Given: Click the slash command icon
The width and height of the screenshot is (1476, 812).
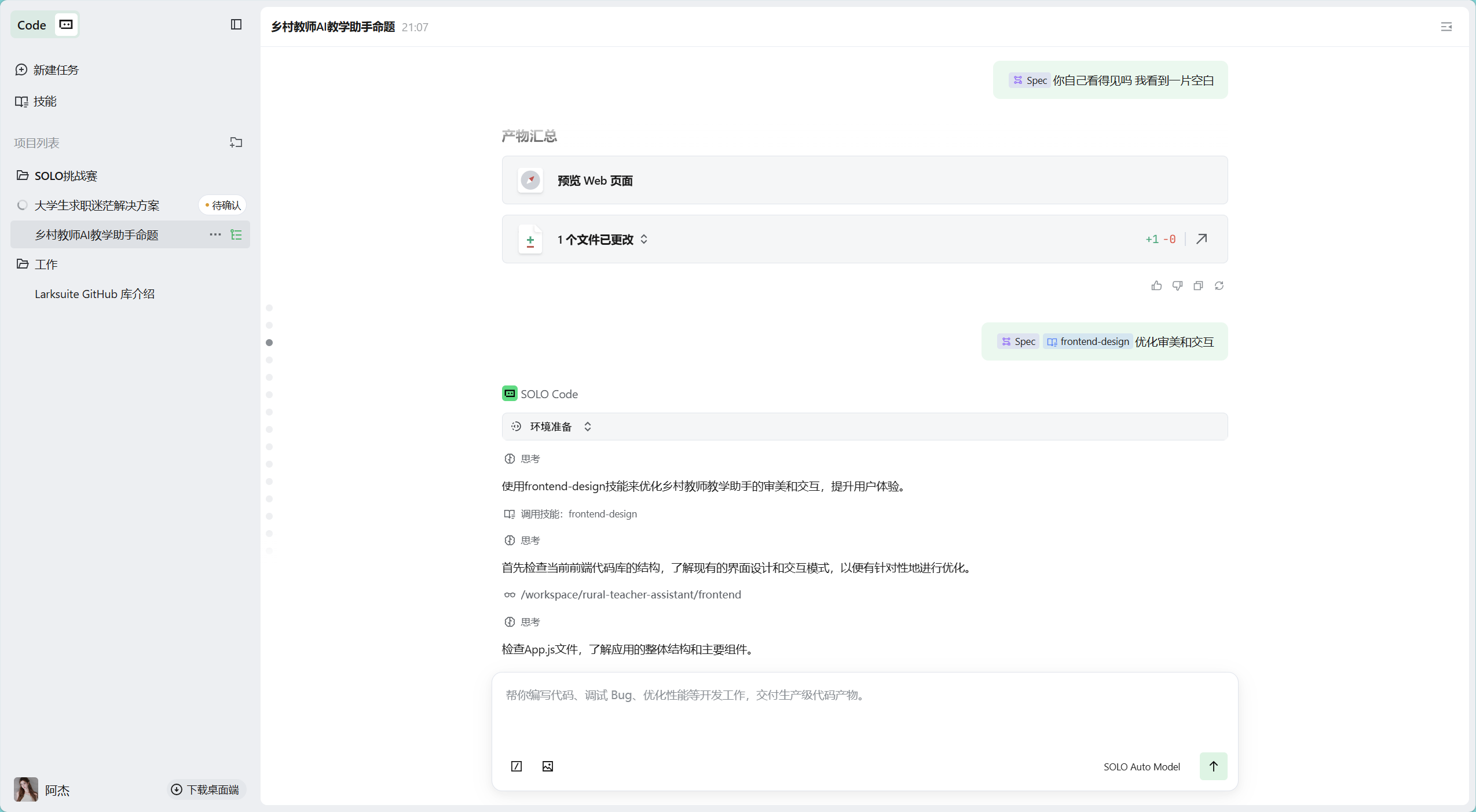Looking at the screenshot, I should pyautogui.click(x=517, y=766).
